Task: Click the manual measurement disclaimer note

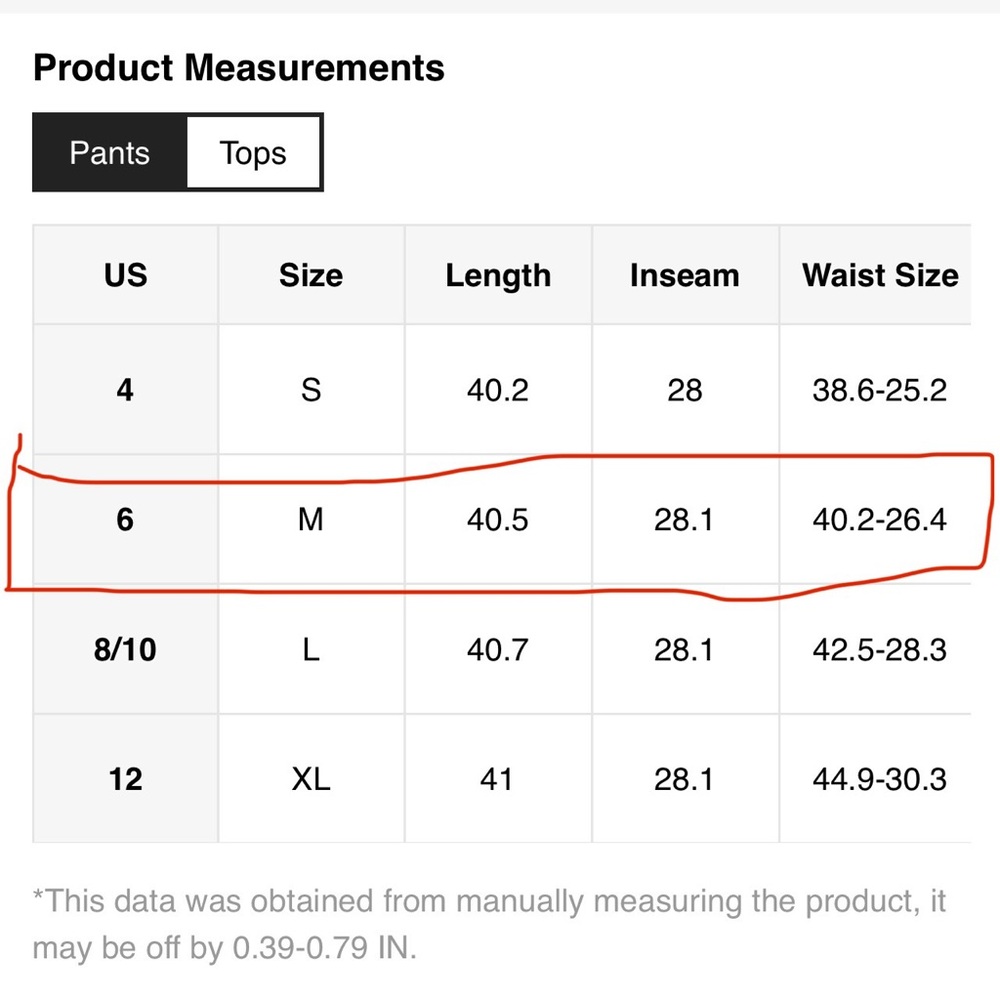Action: pyautogui.click(x=489, y=924)
